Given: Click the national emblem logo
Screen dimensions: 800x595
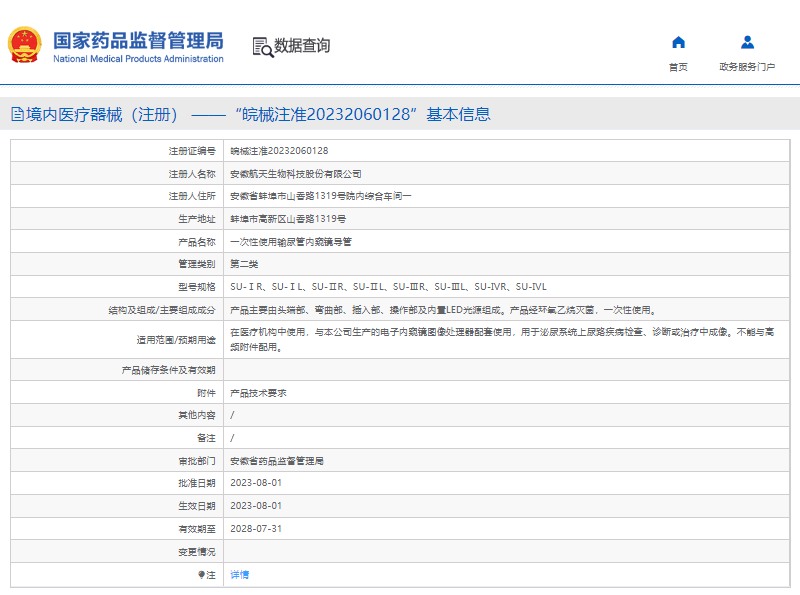Looking at the screenshot, I should coord(24,45).
